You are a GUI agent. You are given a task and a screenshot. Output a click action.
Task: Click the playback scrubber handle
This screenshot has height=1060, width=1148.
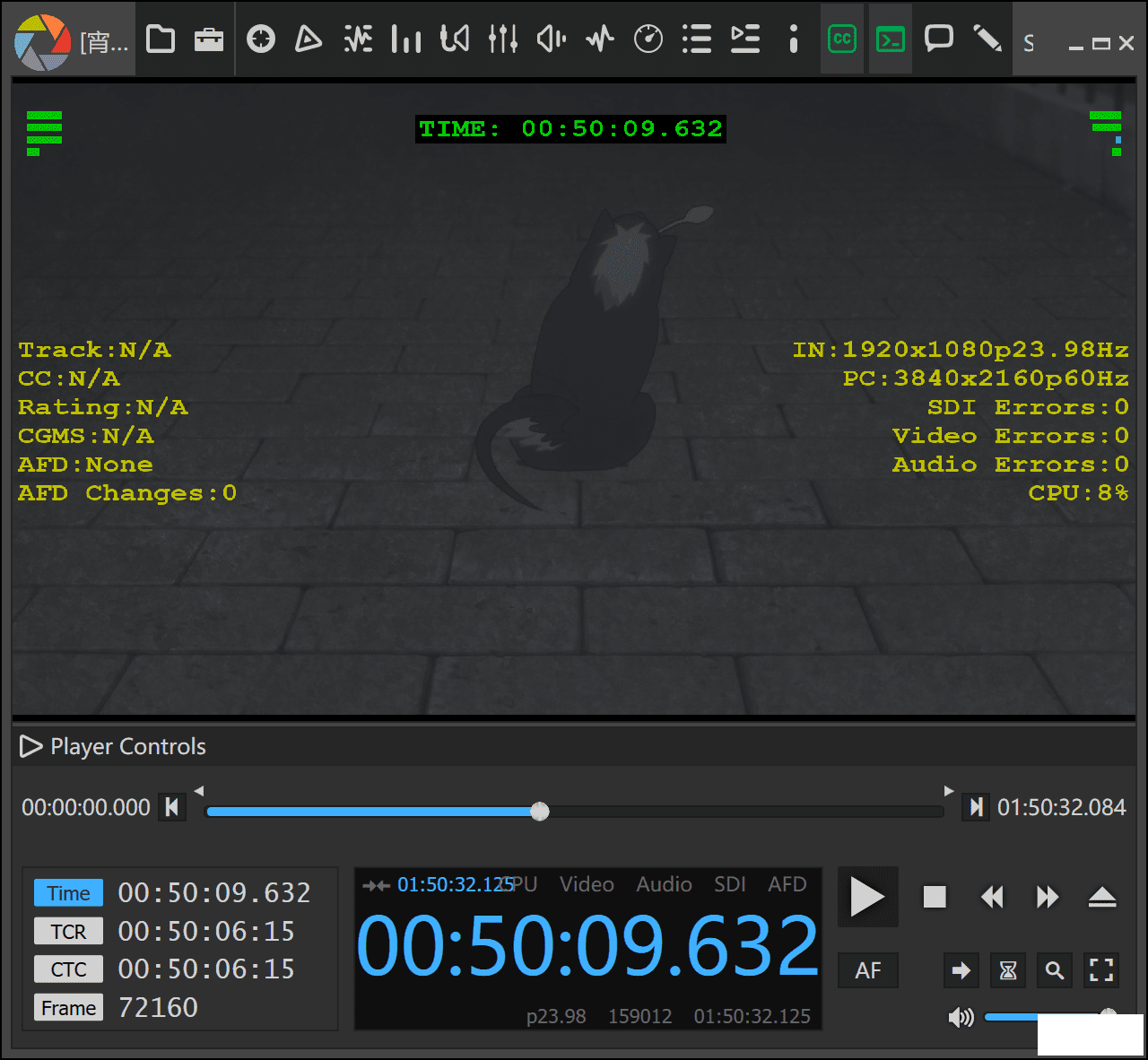[539, 812]
